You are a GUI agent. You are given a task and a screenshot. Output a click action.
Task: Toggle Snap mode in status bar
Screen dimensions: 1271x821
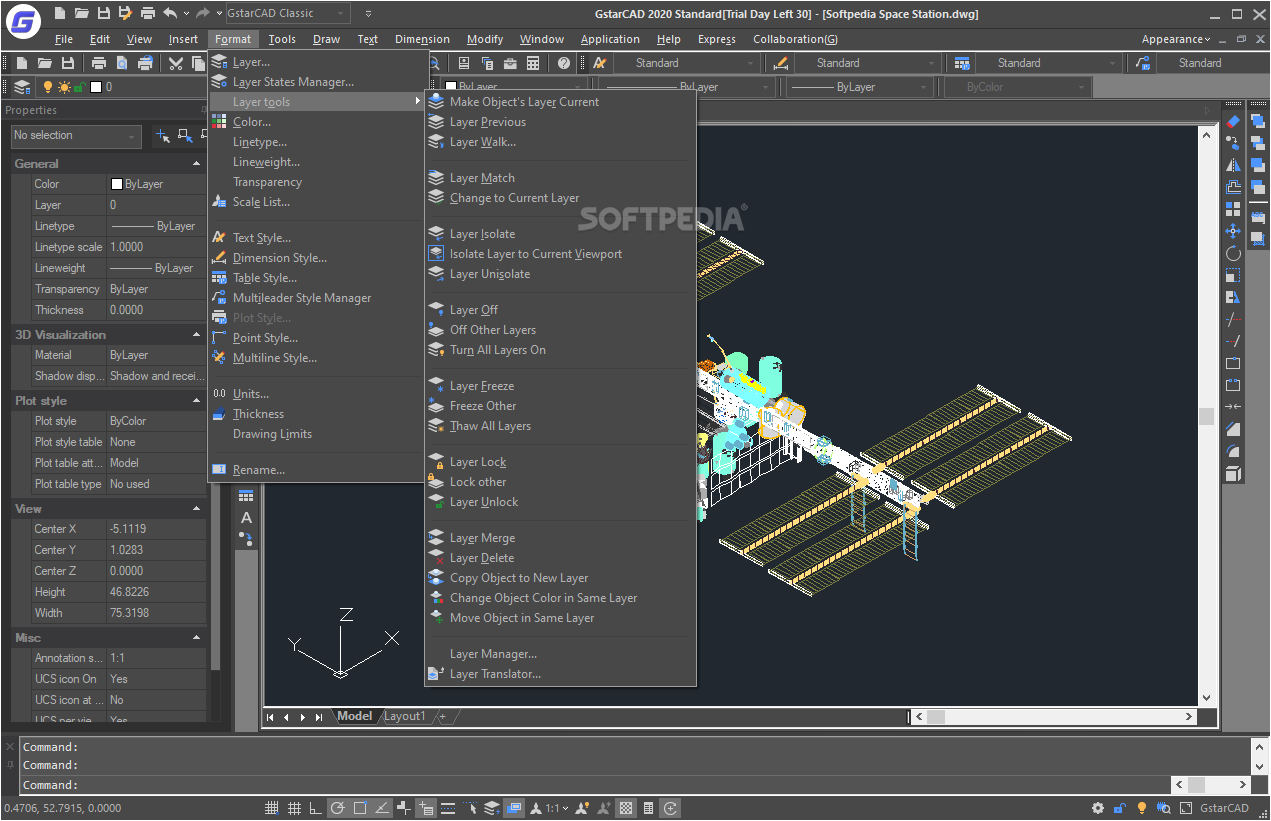(x=272, y=808)
